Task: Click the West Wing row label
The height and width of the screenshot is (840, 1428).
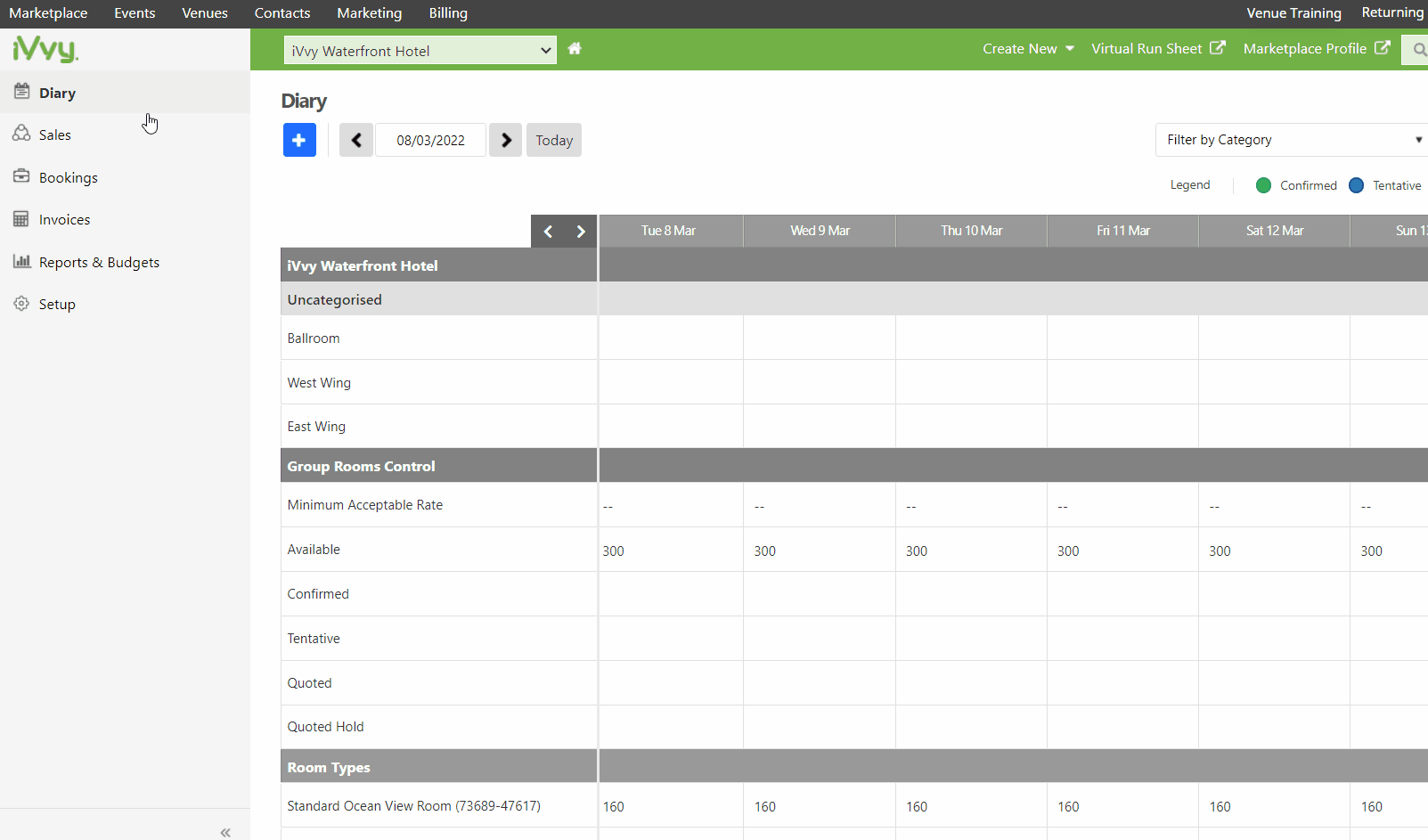Action: (319, 383)
